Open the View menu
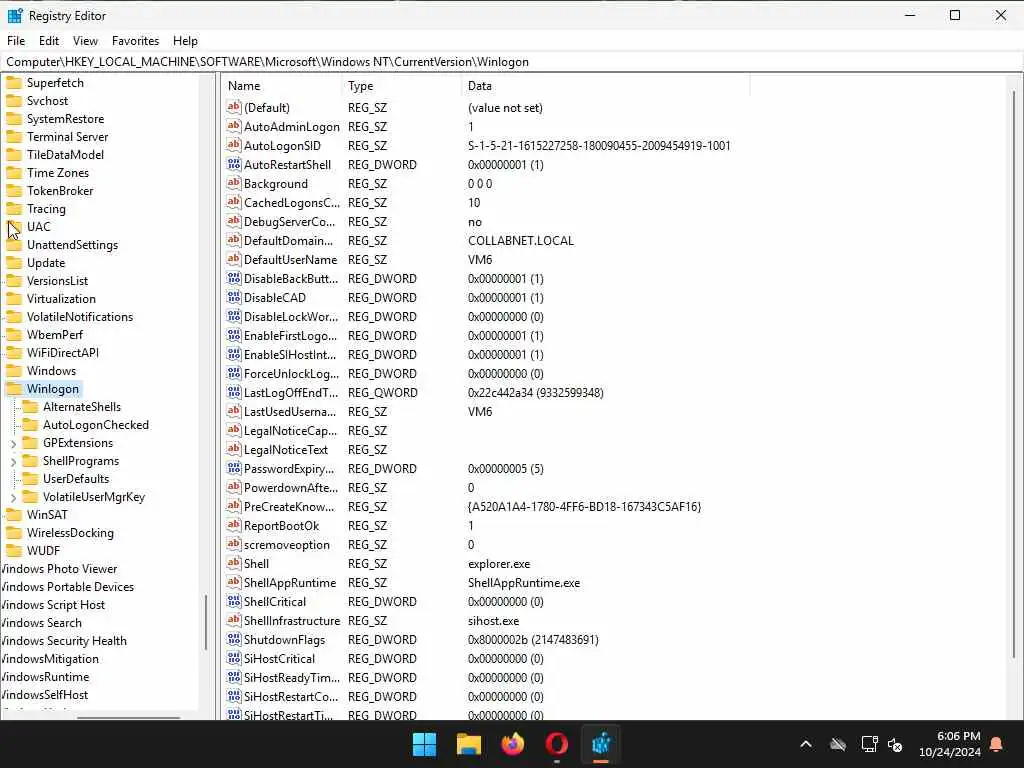1024x768 pixels. 86,40
